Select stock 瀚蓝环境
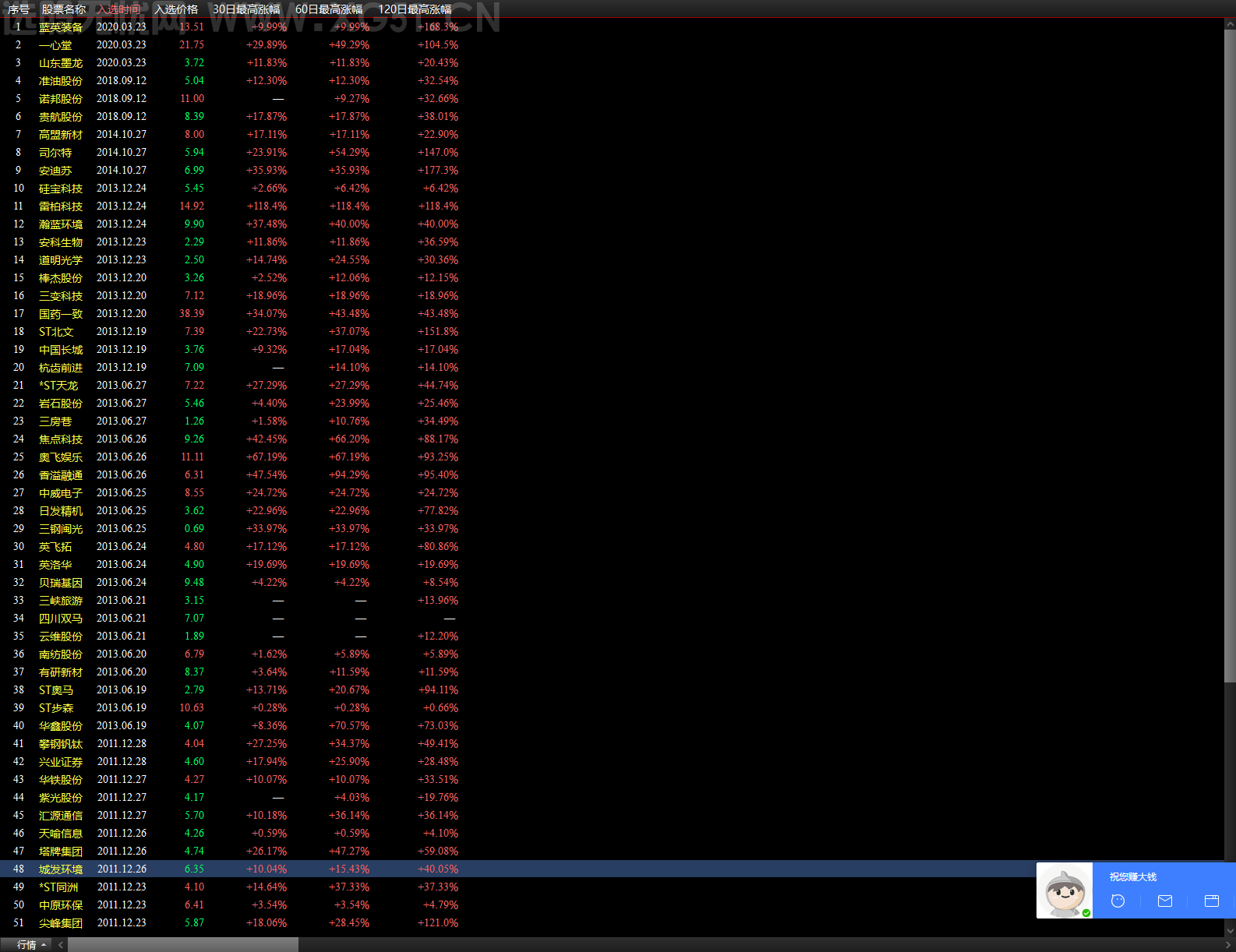The height and width of the screenshot is (952, 1236). [x=61, y=224]
